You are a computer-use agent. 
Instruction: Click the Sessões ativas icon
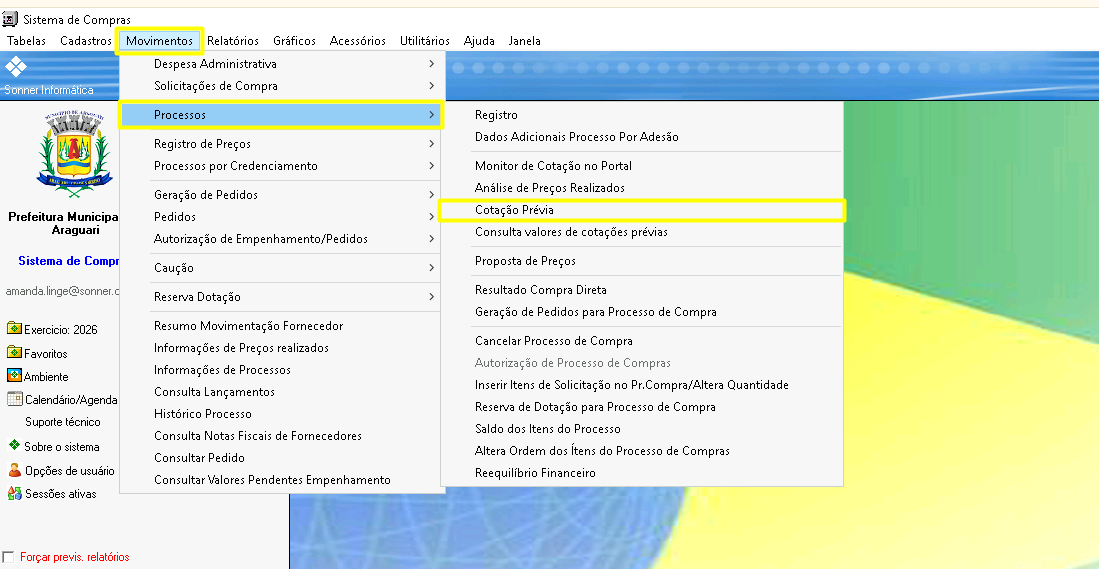[x=14, y=494]
